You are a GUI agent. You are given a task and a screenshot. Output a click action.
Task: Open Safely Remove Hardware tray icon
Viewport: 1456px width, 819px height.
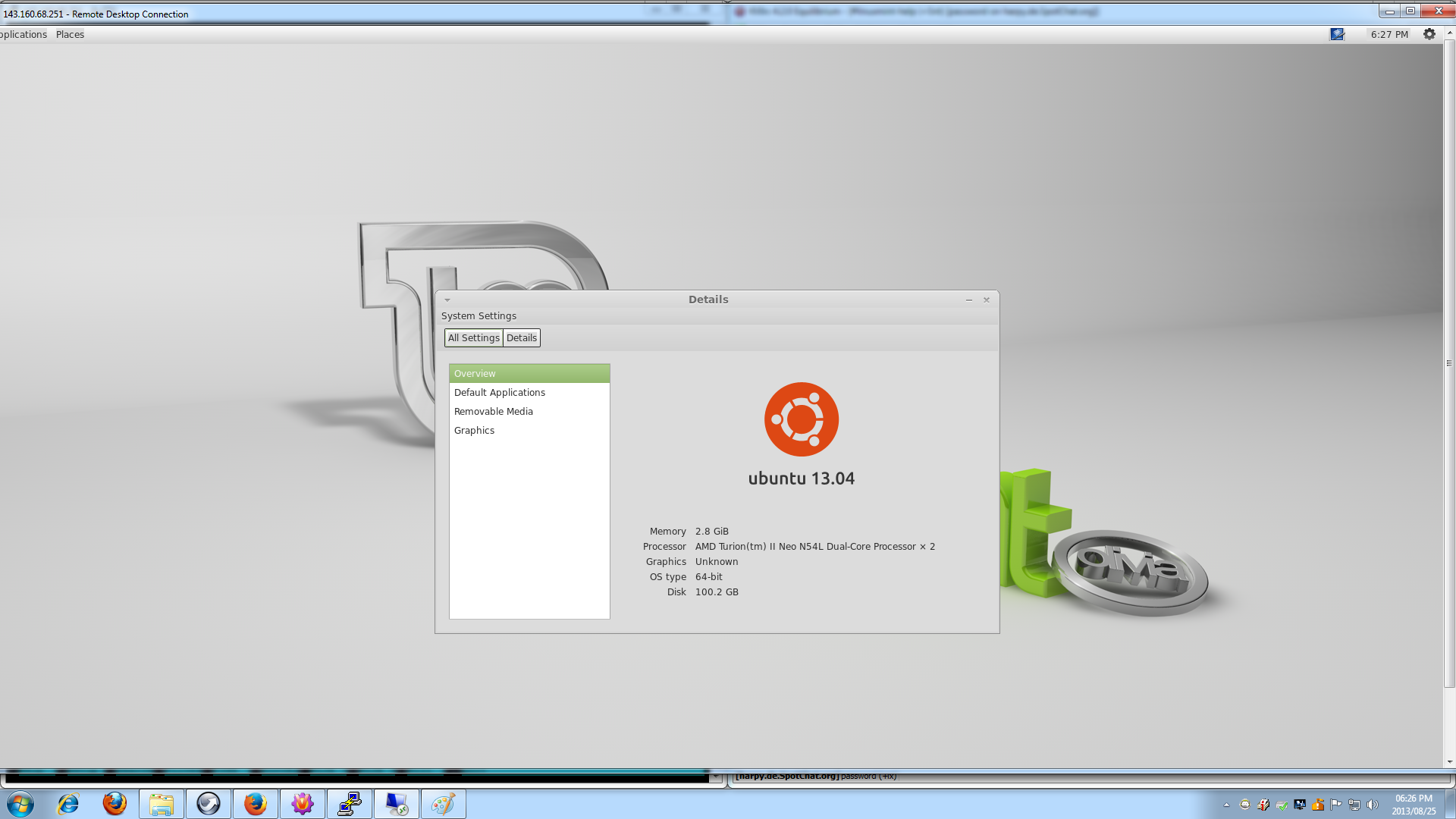coord(1282,805)
